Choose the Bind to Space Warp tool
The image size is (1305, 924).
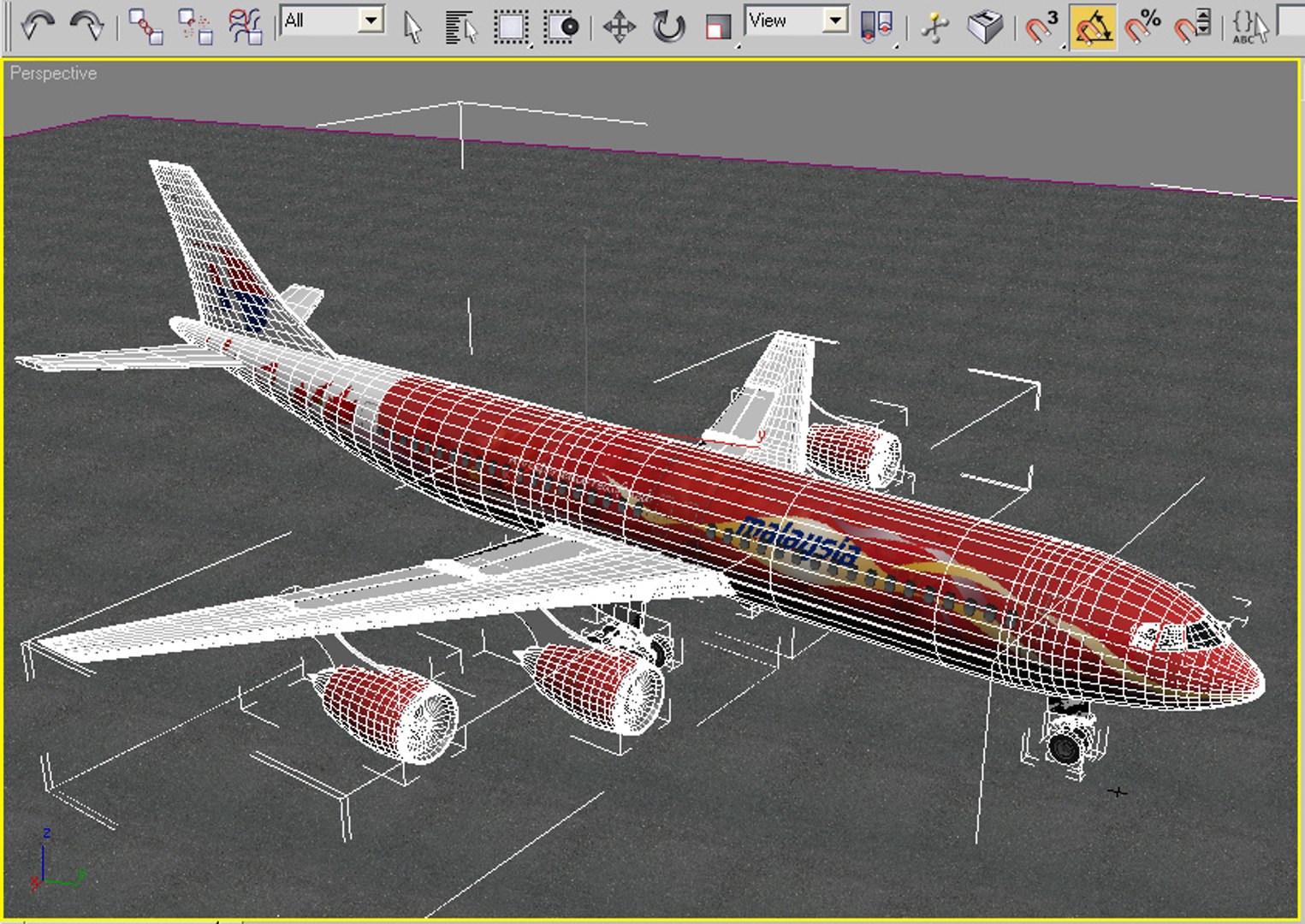[246, 27]
